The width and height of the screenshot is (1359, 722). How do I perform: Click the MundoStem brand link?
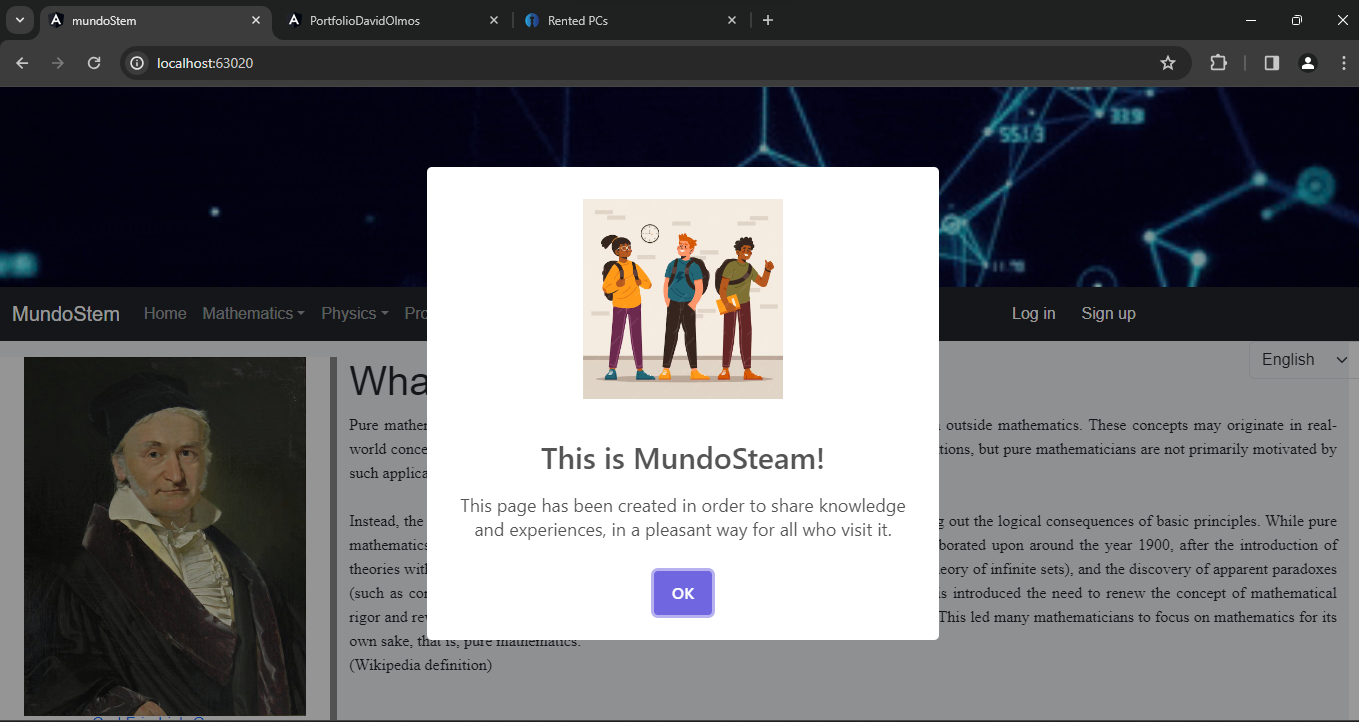[x=66, y=314]
